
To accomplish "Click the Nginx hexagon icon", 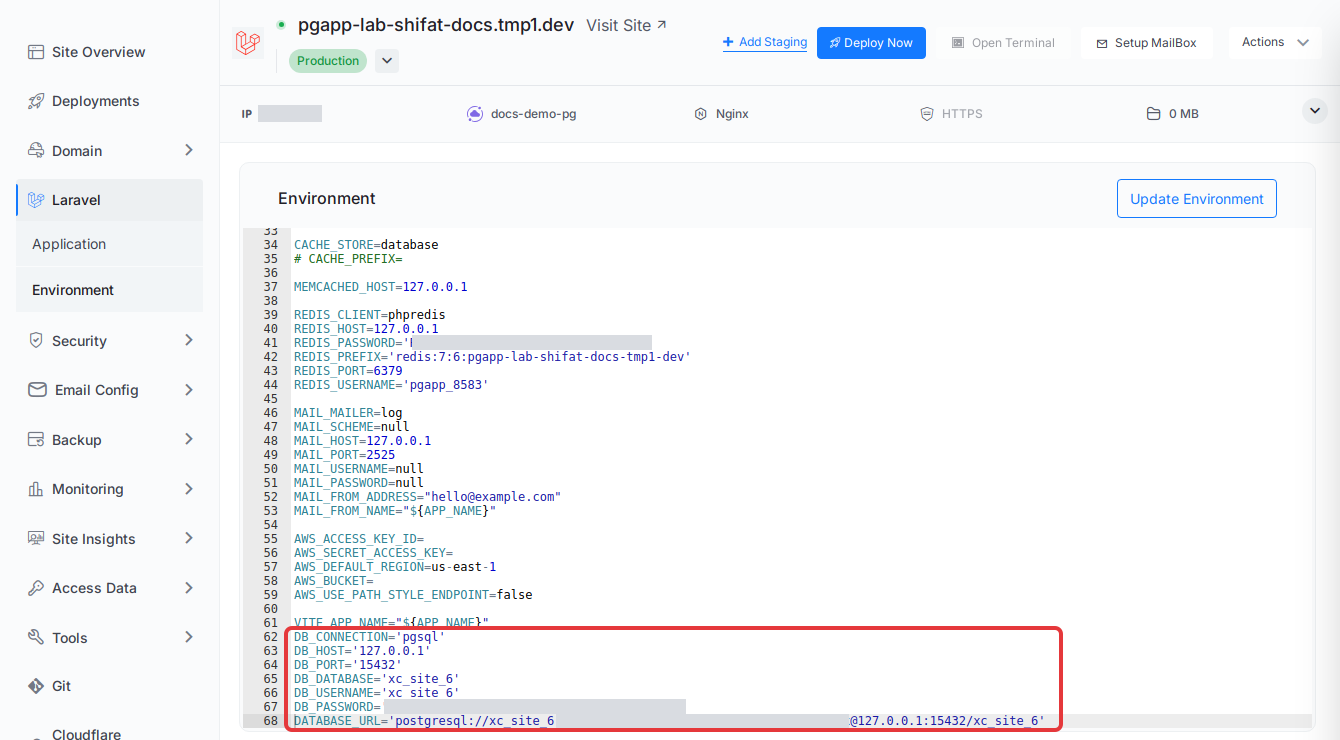I will click(x=701, y=114).
